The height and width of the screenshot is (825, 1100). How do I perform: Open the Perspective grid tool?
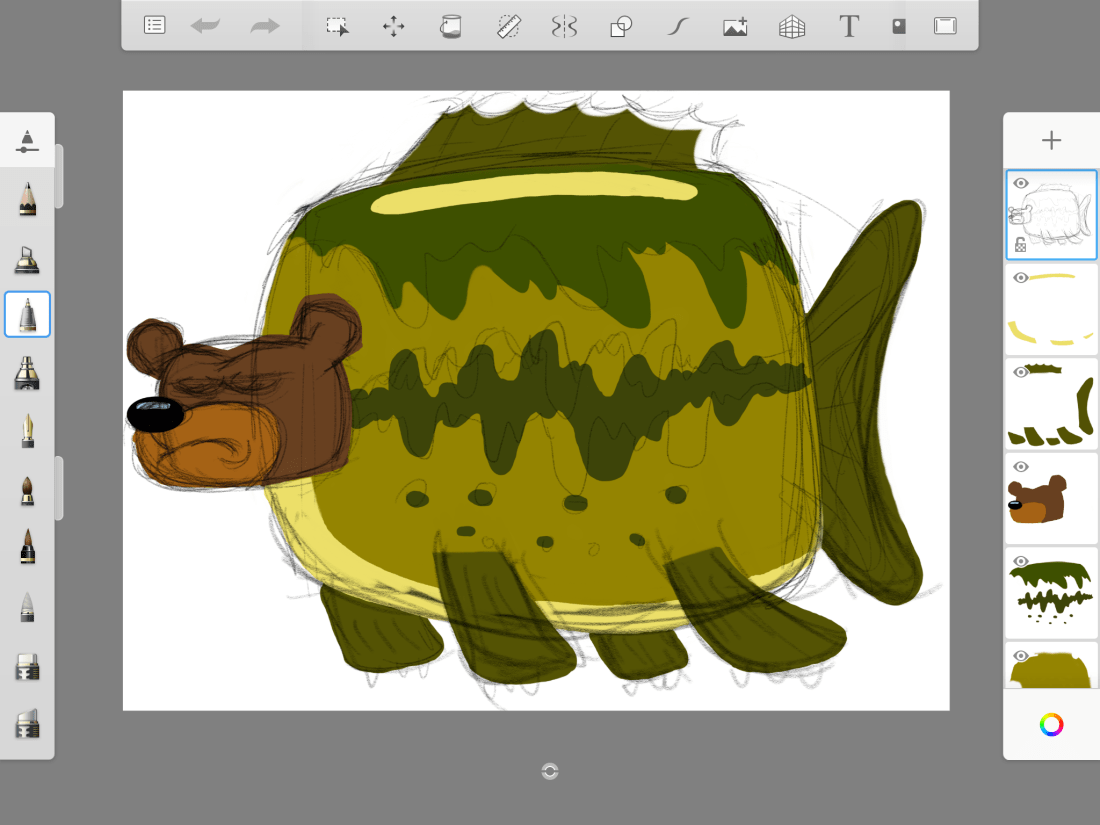point(792,26)
